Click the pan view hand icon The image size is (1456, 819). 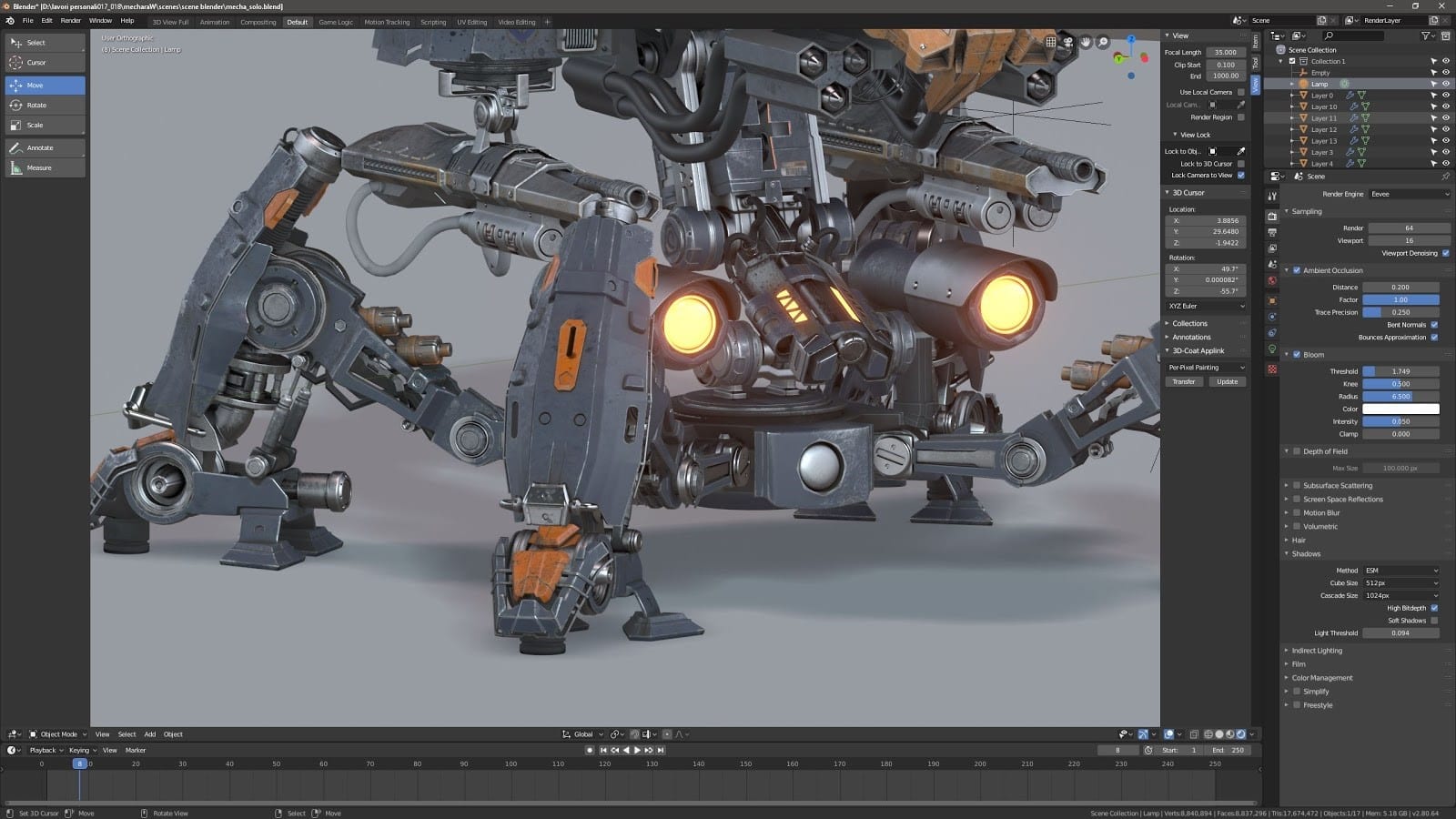pyautogui.click(x=1086, y=42)
